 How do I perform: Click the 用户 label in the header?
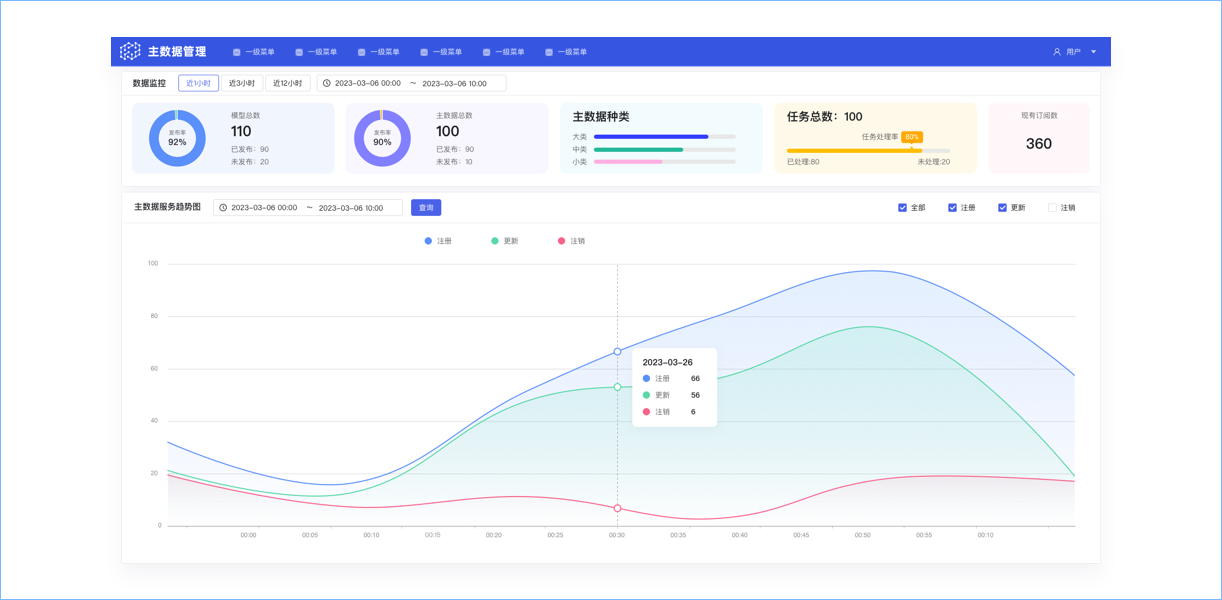1073,52
